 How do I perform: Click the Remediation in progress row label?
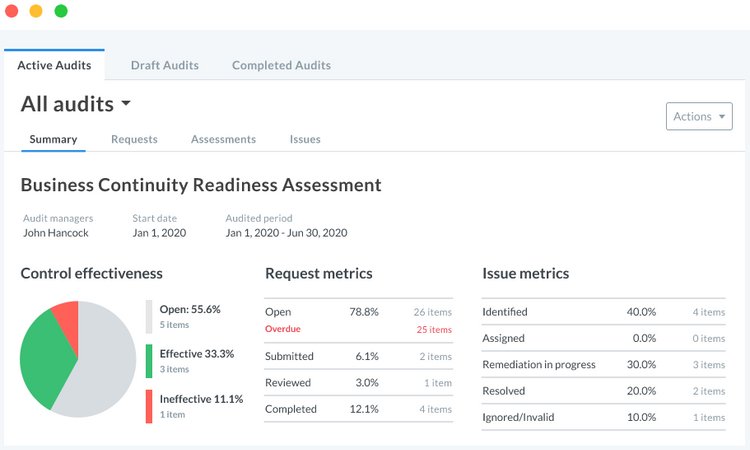pyautogui.click(x=539, y=364)
